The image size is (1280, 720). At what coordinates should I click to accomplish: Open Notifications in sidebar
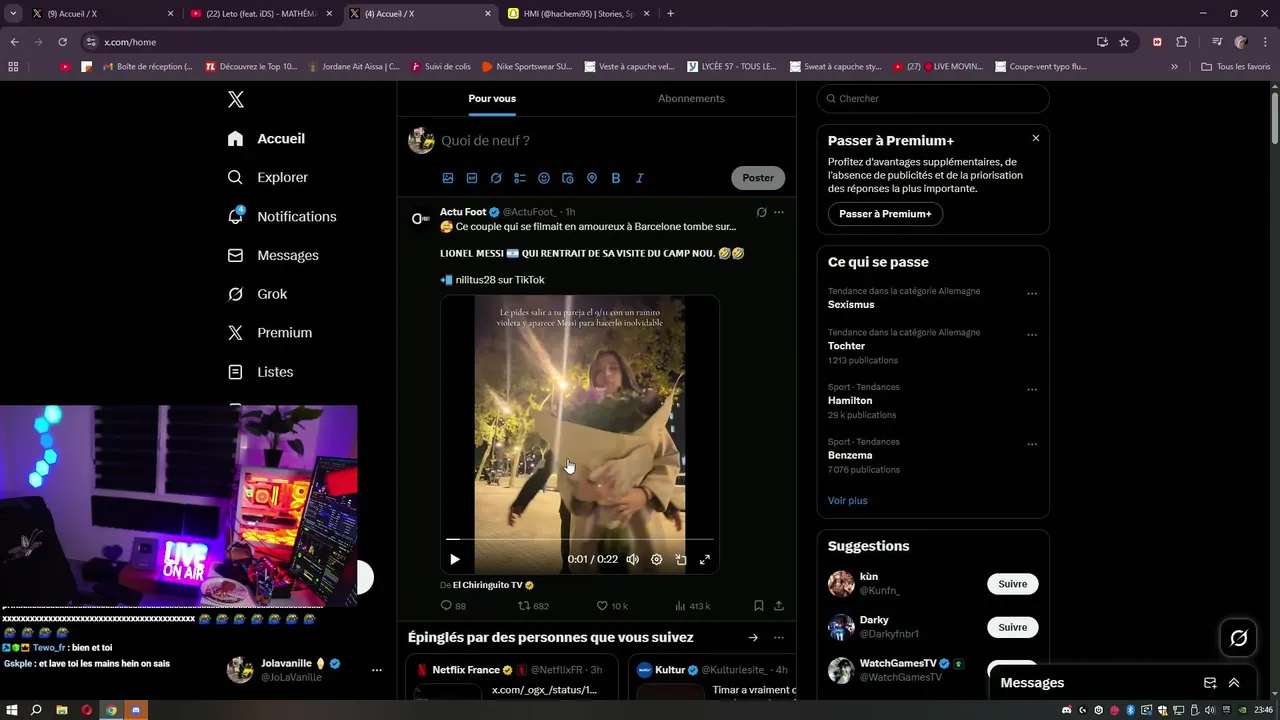pyautogui.click(x=282, y=216)
